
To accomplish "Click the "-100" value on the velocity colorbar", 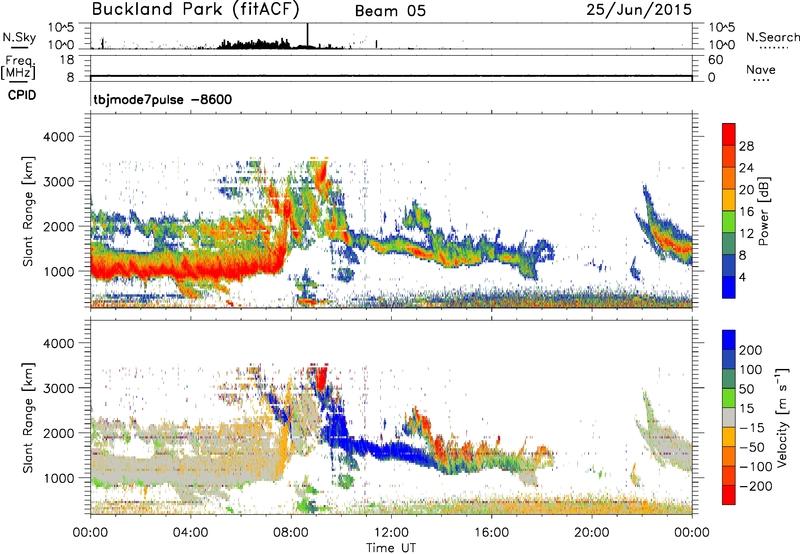I will pos(756,467).
